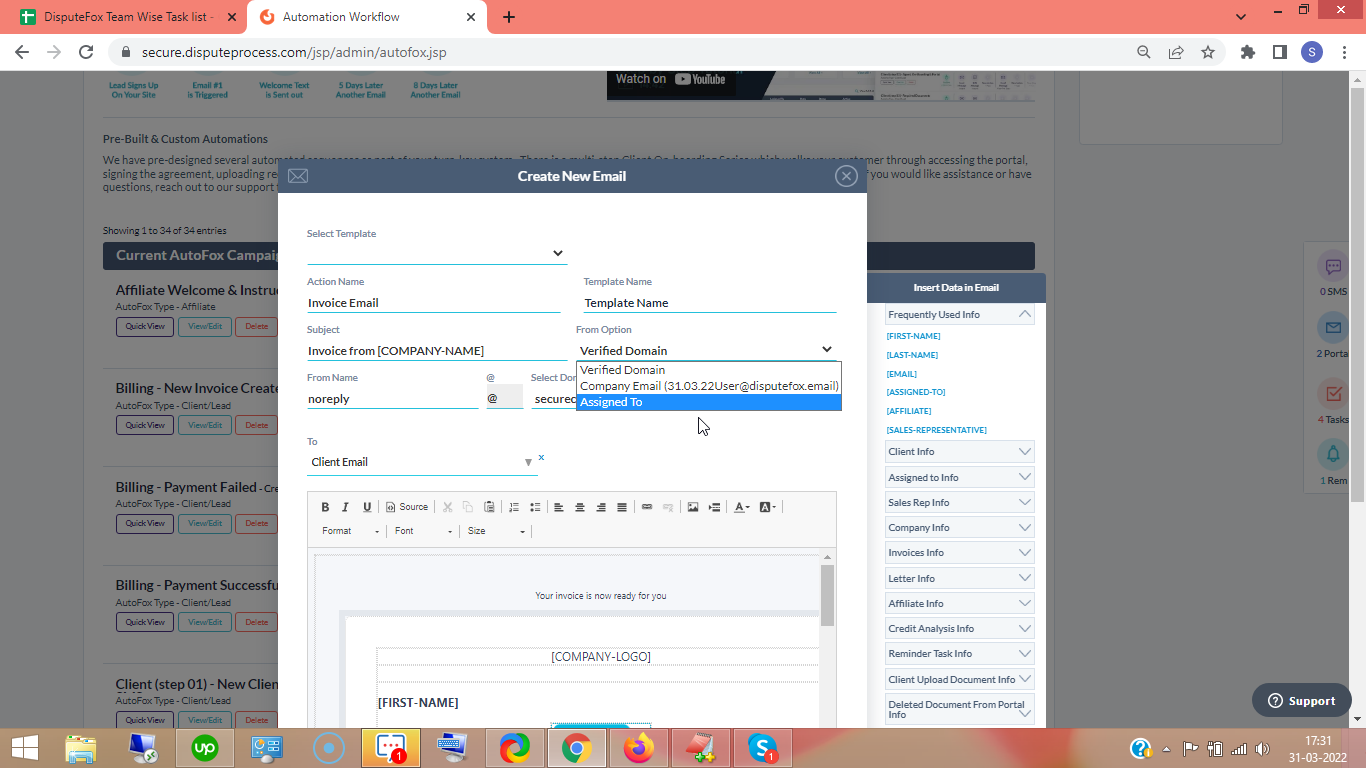Open the Select Template dropdown

click(x=556, y=253)
